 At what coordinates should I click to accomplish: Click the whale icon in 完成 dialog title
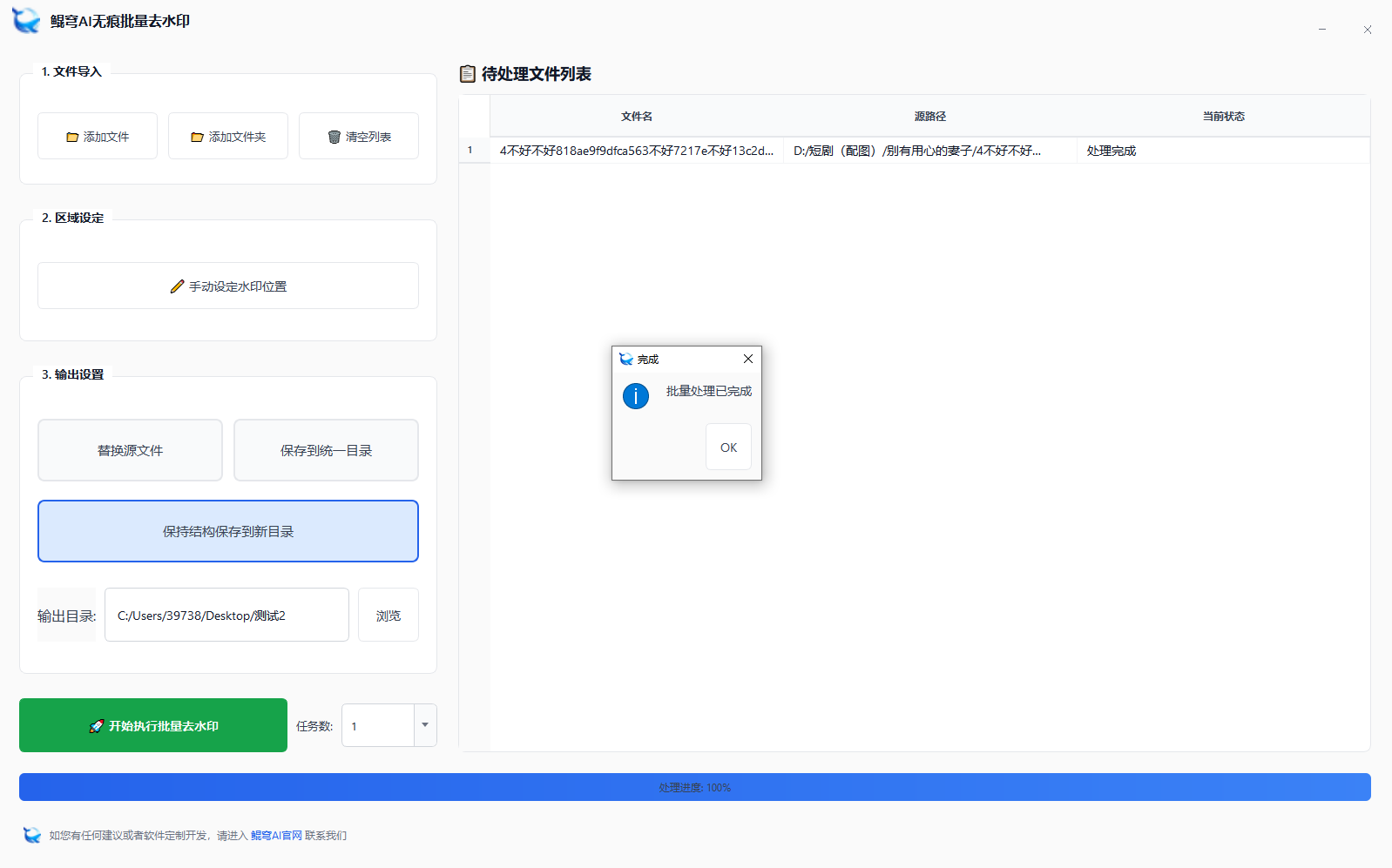coord(626,359)
